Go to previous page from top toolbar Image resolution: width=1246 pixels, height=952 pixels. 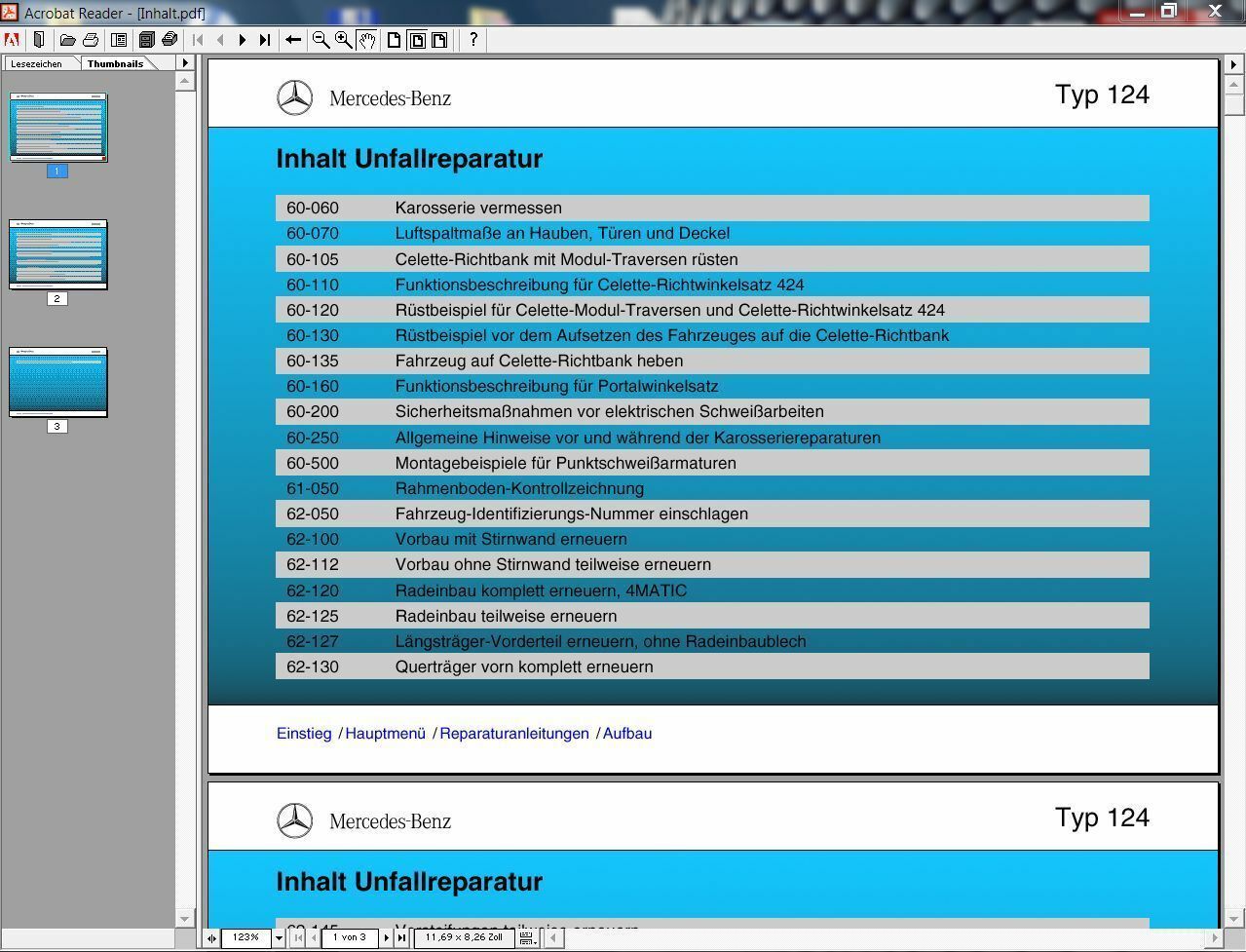pyautogui.click(x=220, y=40)
